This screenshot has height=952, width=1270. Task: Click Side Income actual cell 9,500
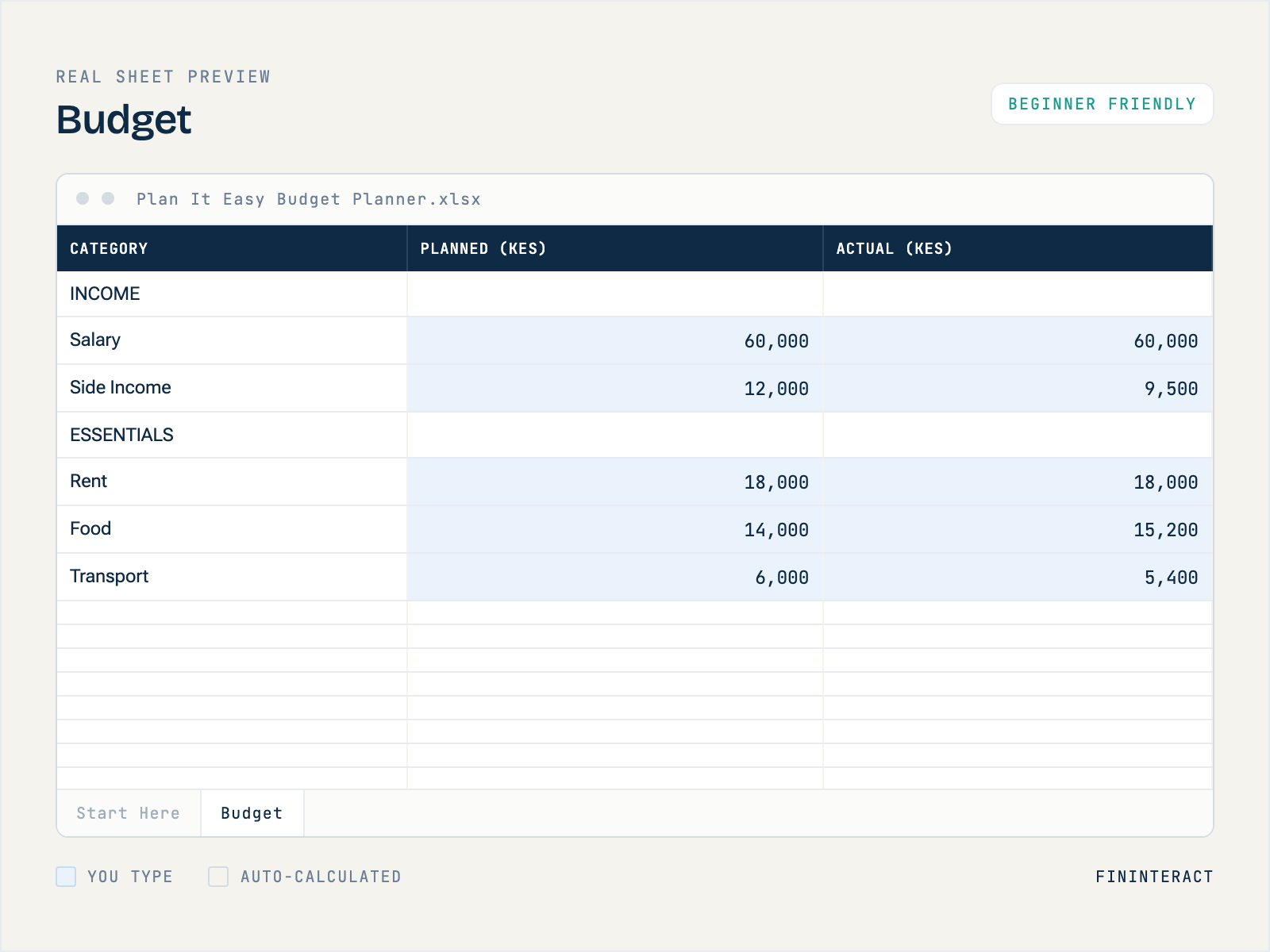(1018, 389)
